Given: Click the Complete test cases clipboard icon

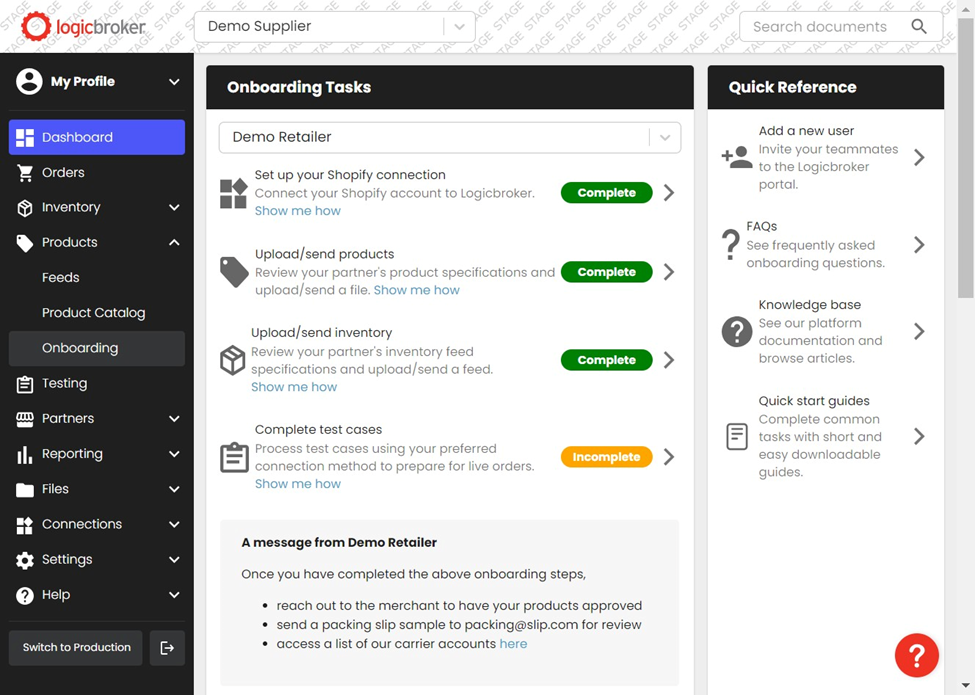Looking at the screenshot, I should click(x=234, y=457).
